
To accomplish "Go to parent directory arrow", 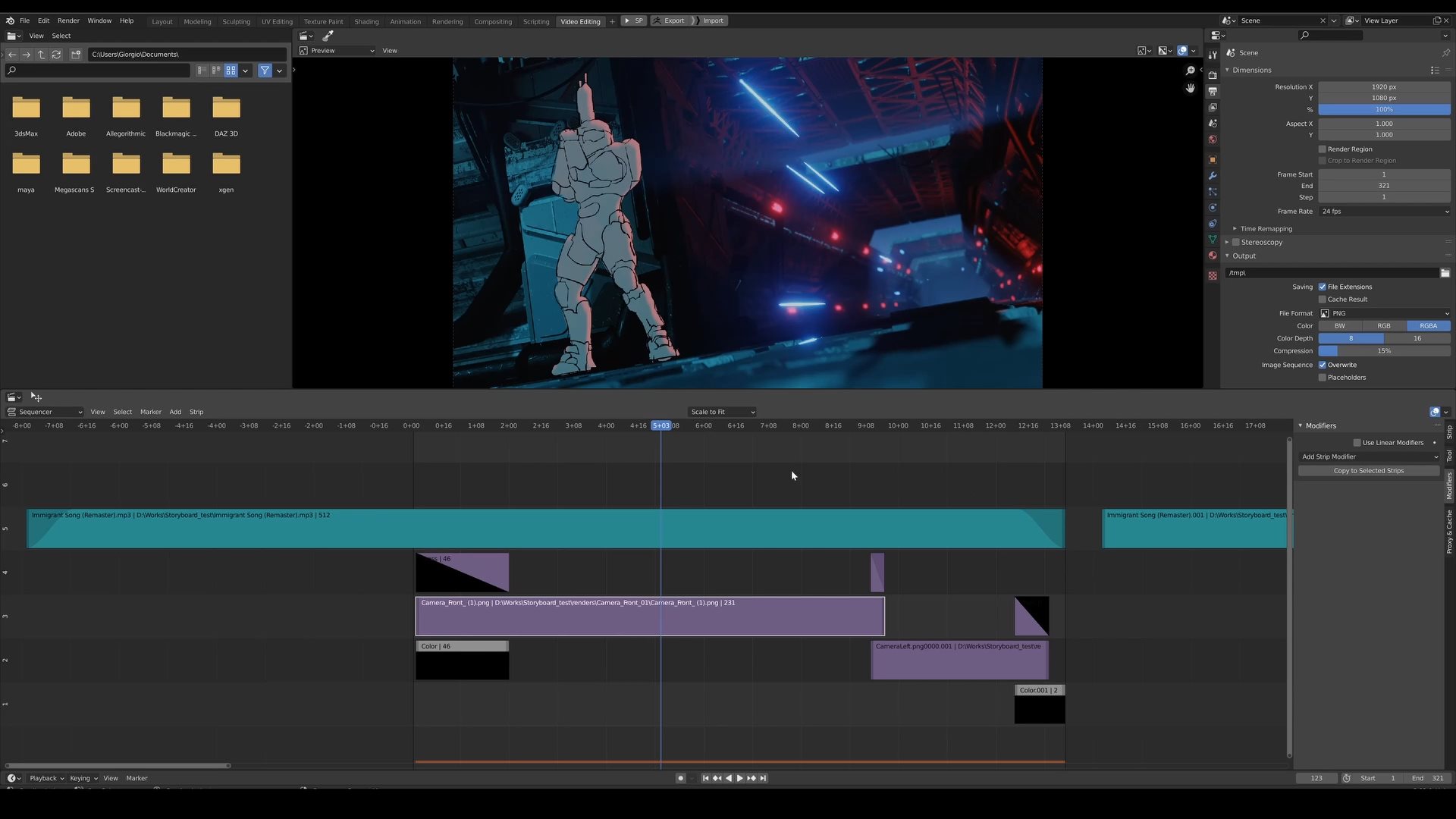I will tap(42, 55).
